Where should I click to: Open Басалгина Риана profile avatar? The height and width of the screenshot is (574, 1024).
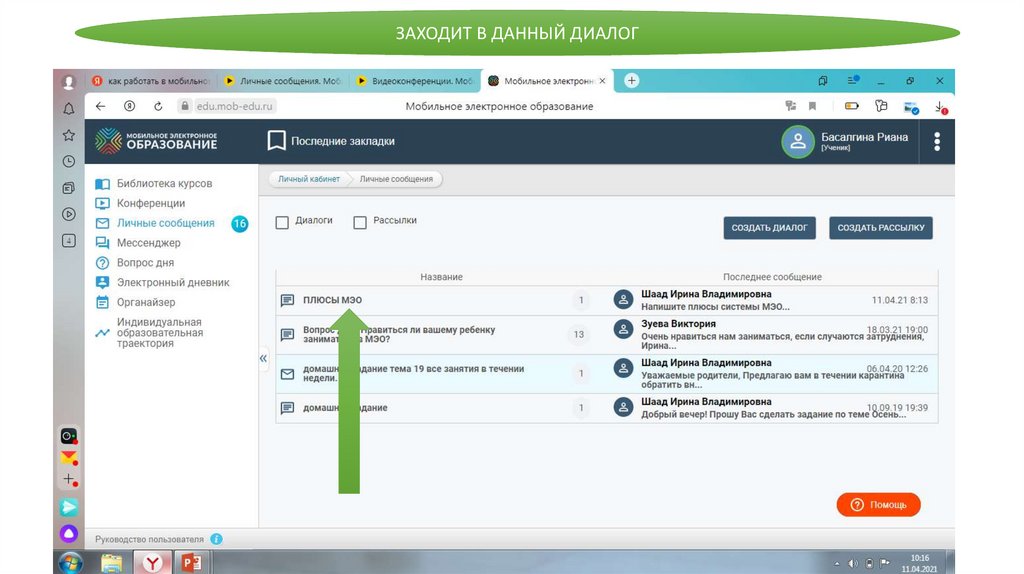click(797, 141)
